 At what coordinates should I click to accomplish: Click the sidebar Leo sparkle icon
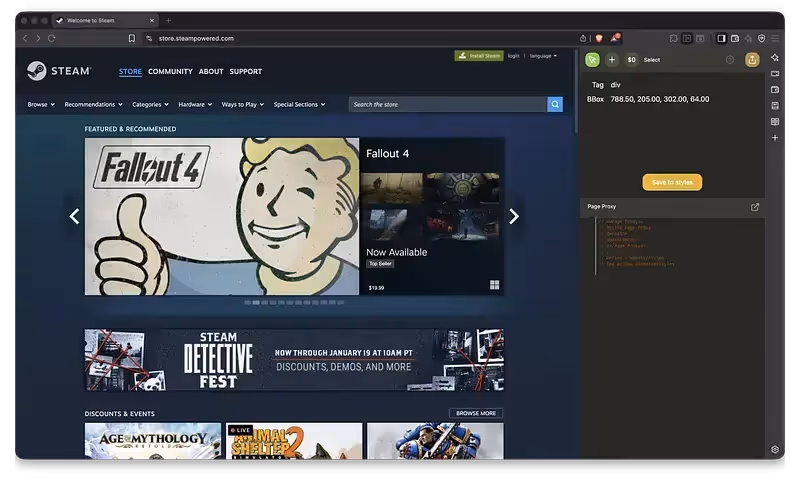[x=775, y=57]
